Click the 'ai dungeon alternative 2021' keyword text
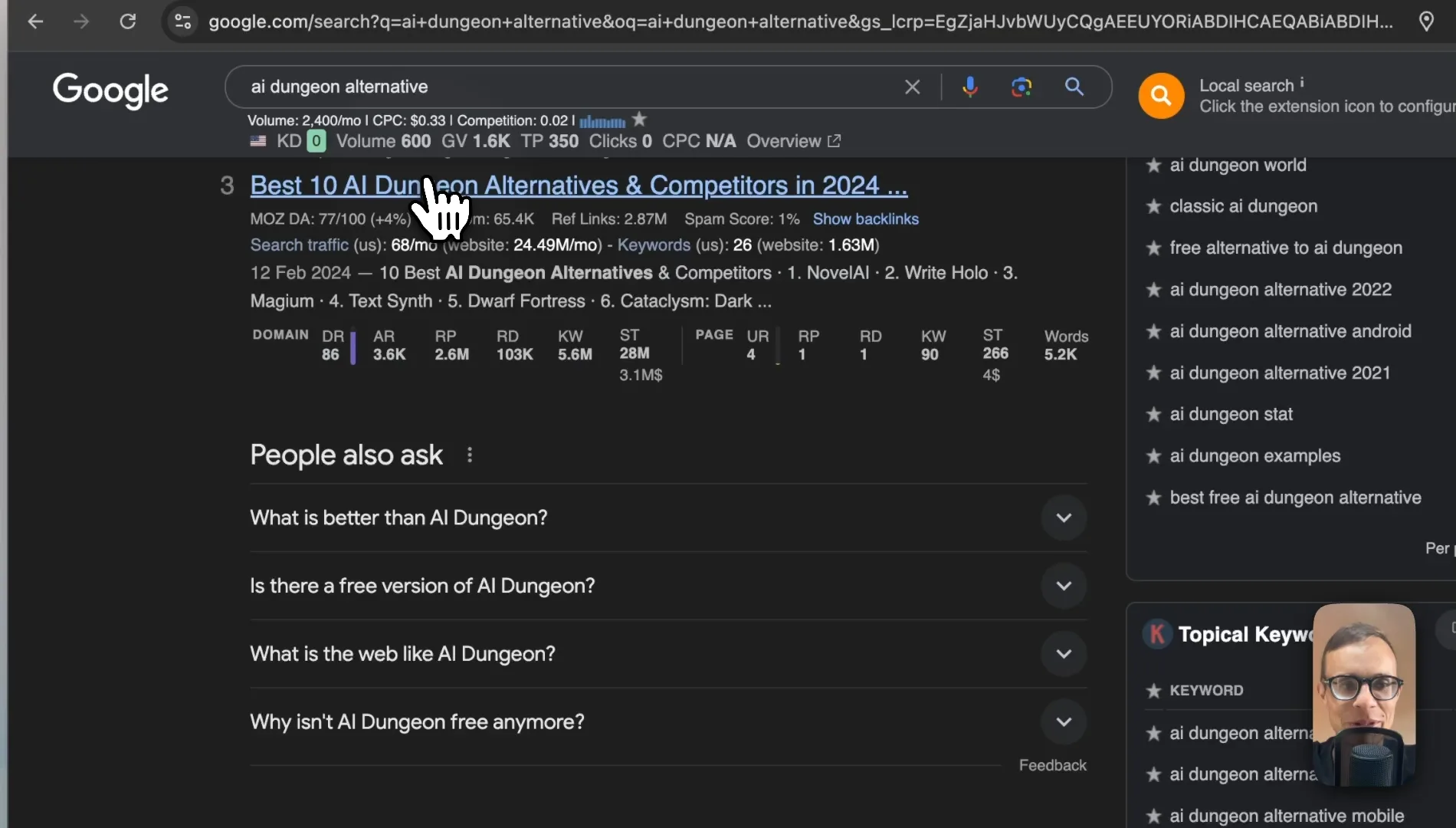Viewport: 1456px width, 828px height. click(x=1280, y=373)
